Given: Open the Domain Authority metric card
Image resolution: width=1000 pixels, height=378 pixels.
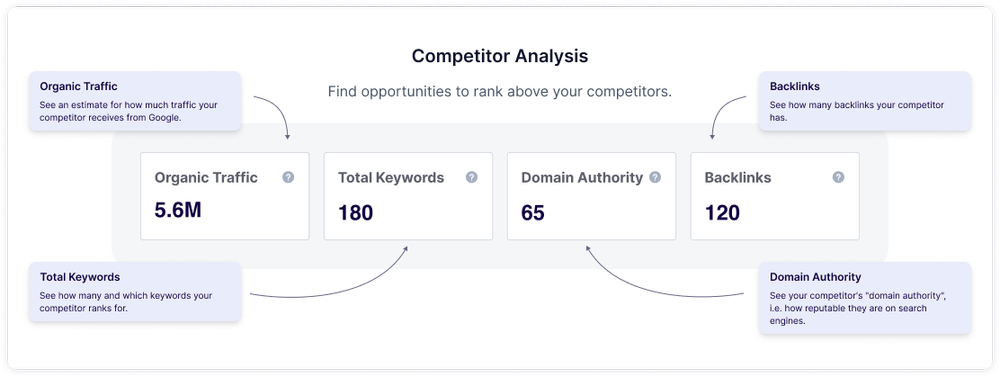Looking at the screenshot, I should coord(591,196).
